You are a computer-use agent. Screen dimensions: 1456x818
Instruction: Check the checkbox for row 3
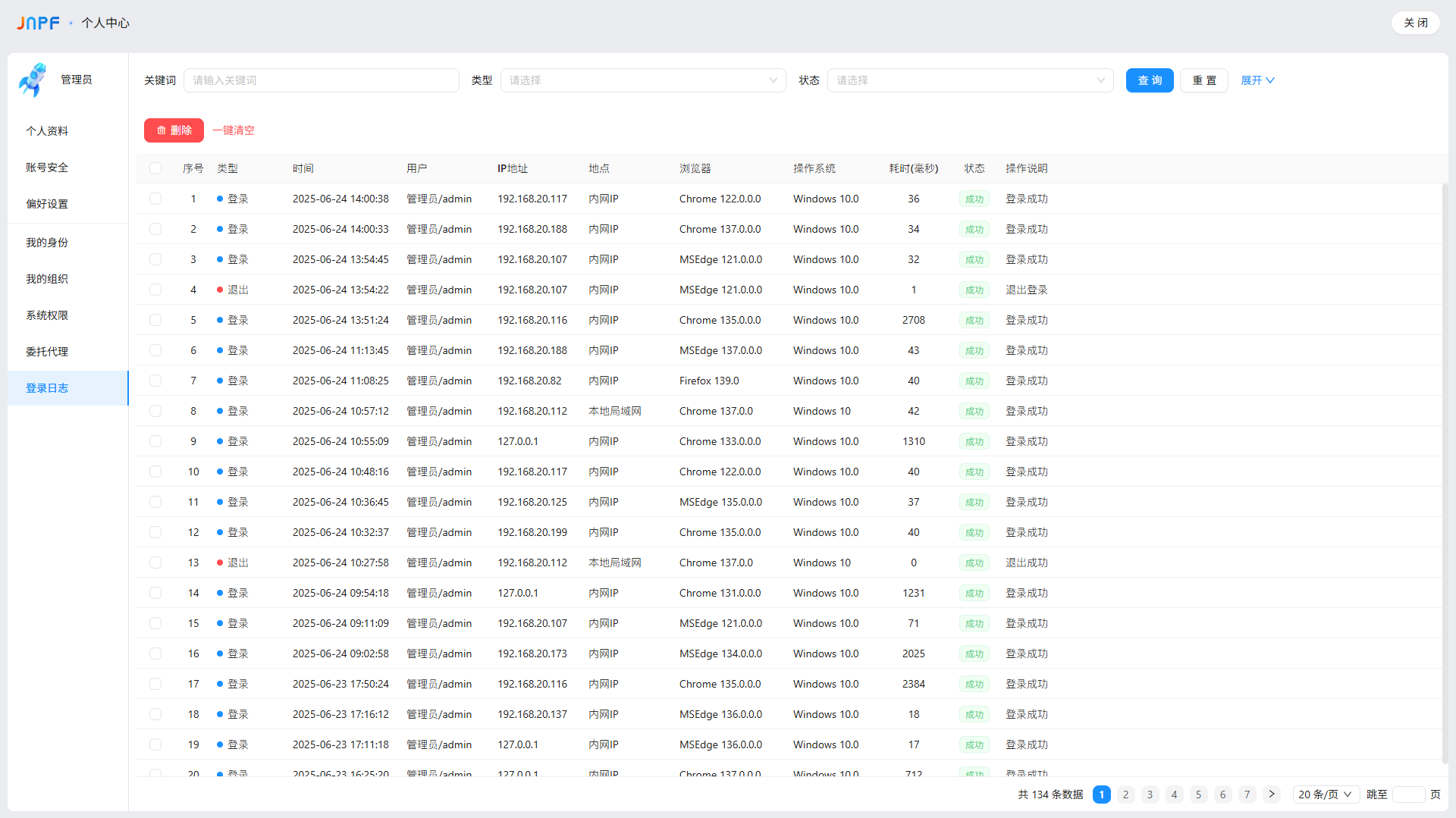point(155,259)
